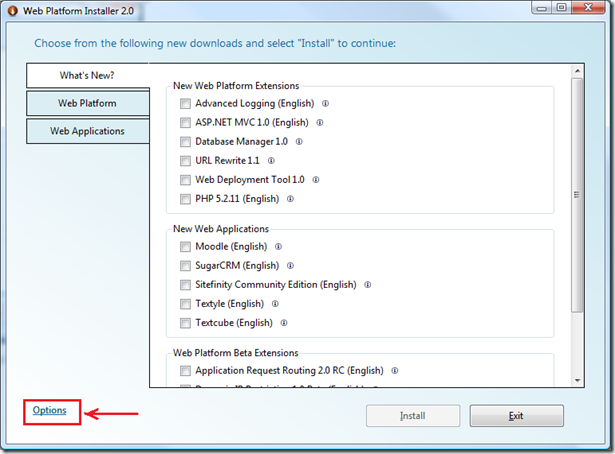Show info for Application Request Routing 2.0 RC
Viewport: 615px width, 454px height.
395,370
